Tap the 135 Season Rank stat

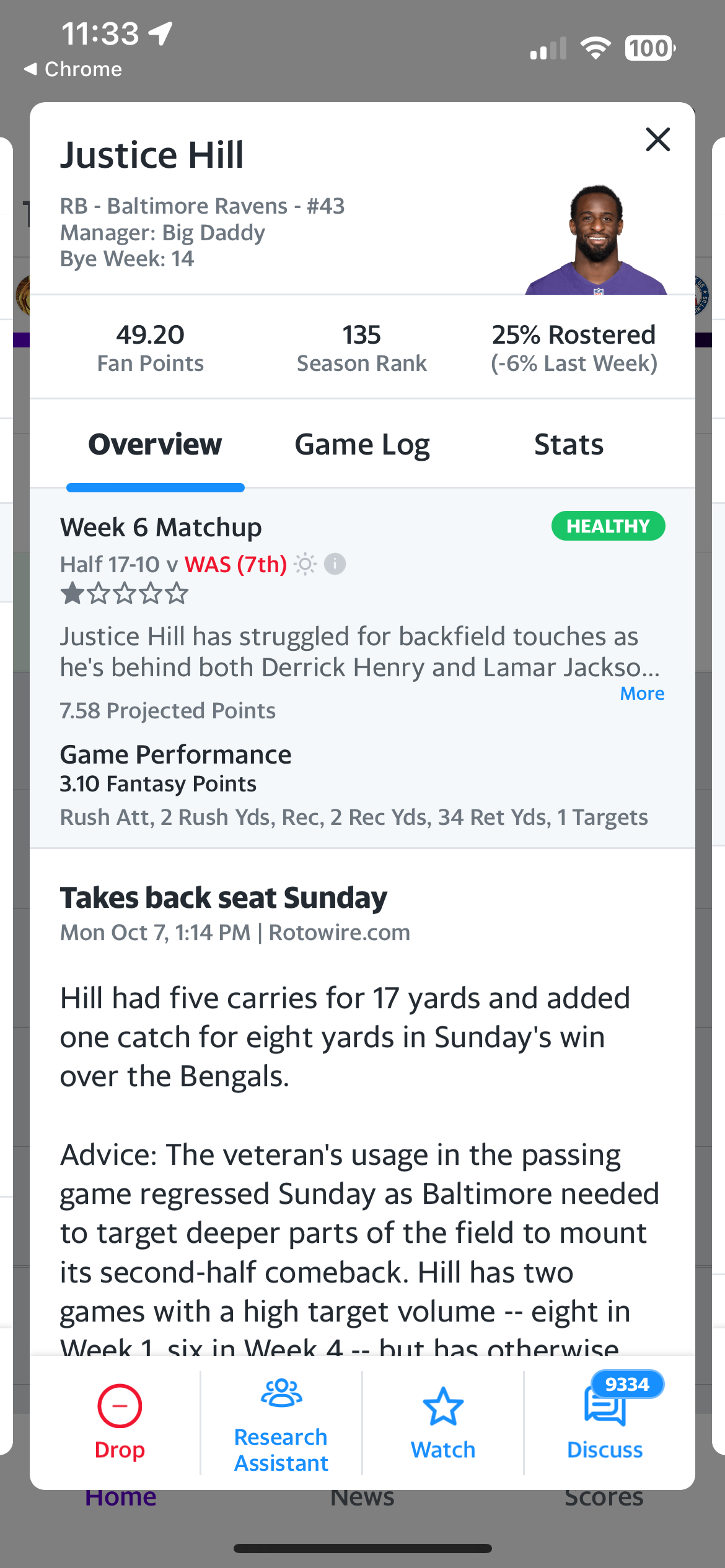tap(362, 347)
